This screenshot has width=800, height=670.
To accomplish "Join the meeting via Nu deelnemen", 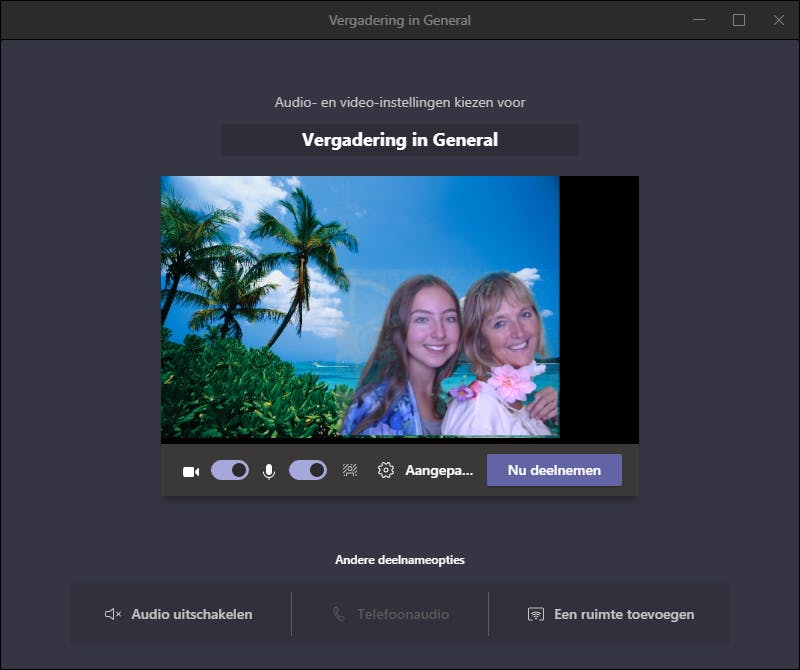I will coord(554,469).
